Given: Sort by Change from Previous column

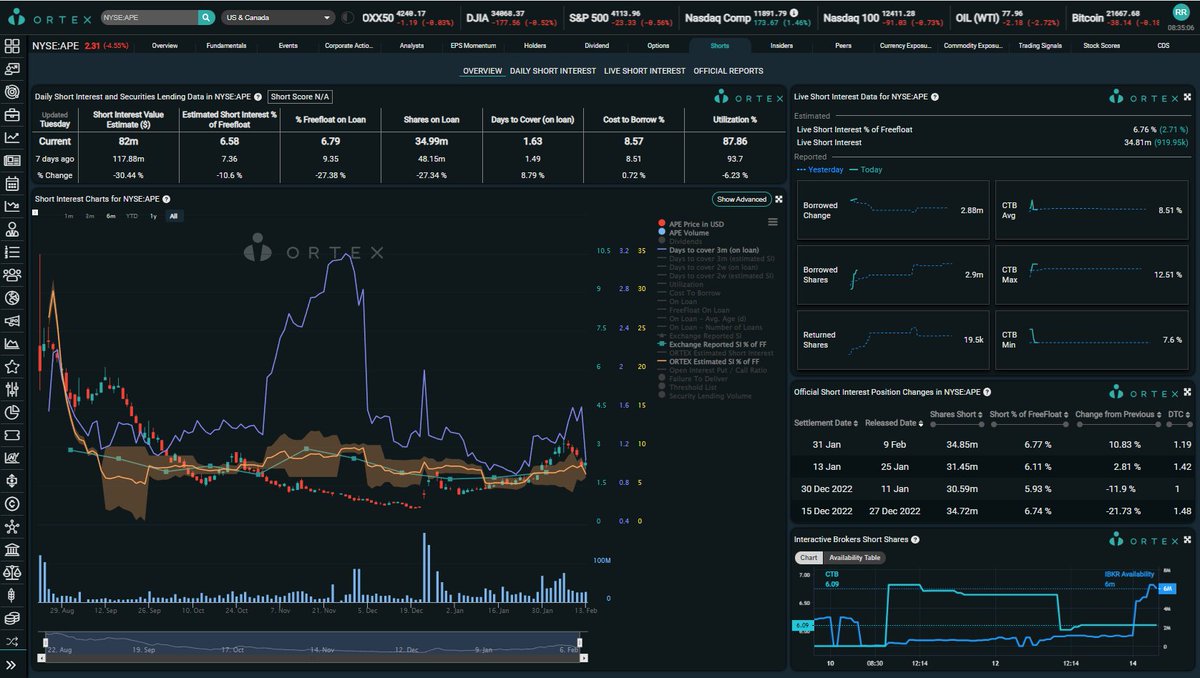Looking at the screenshot, I should pos(1117,414).
